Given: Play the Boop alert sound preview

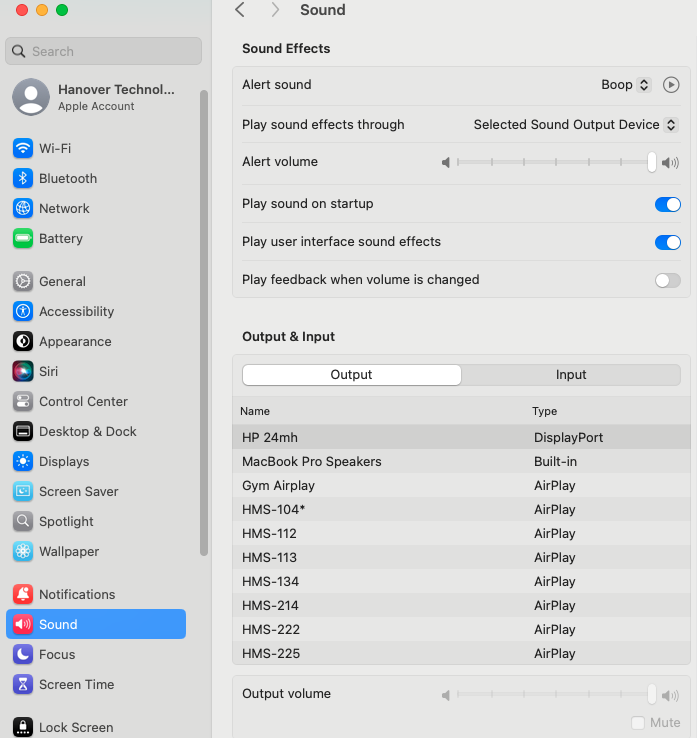Looking at the screenshot, I should 671,85.
